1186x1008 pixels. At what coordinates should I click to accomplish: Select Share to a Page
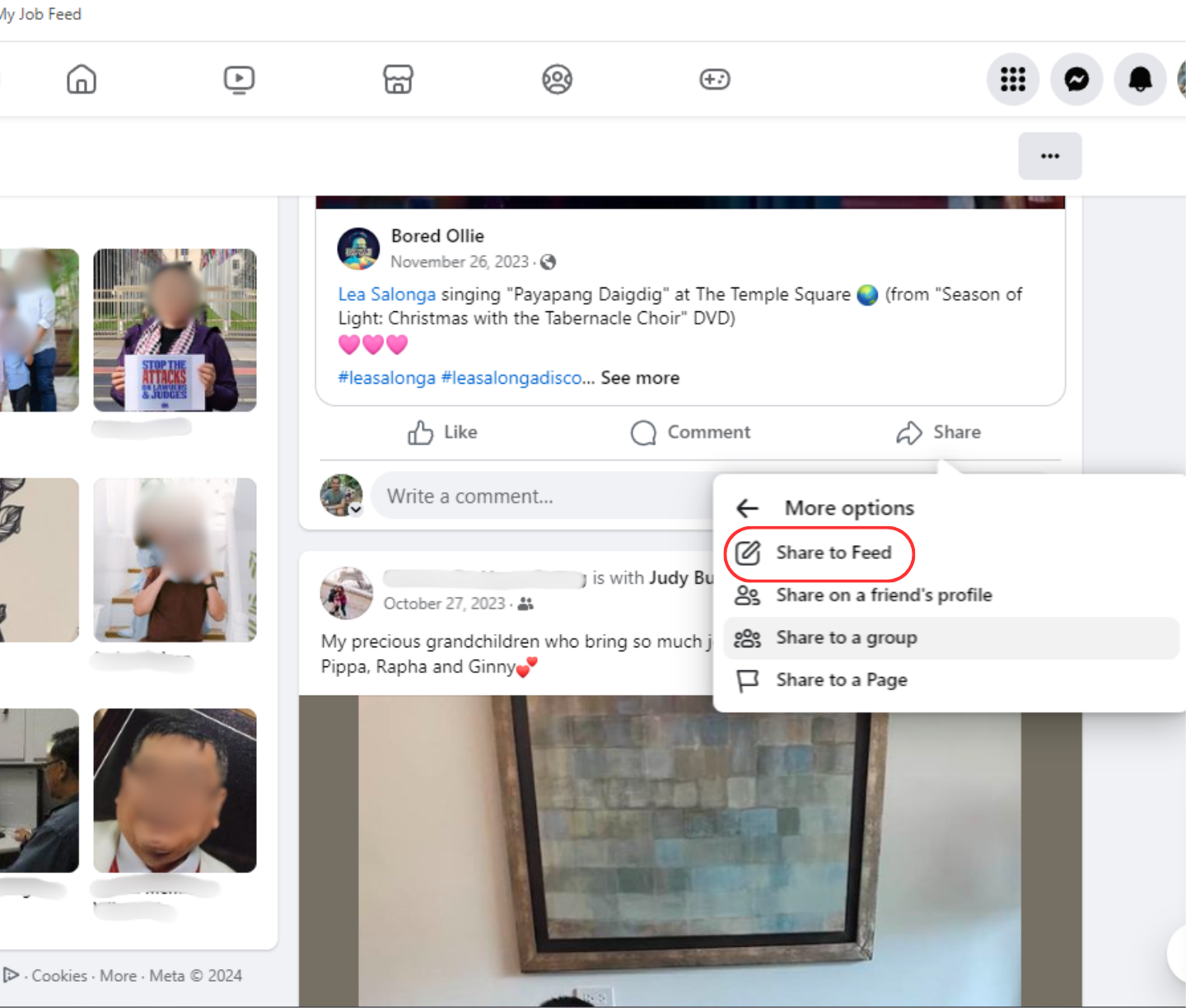click(951, 680)
